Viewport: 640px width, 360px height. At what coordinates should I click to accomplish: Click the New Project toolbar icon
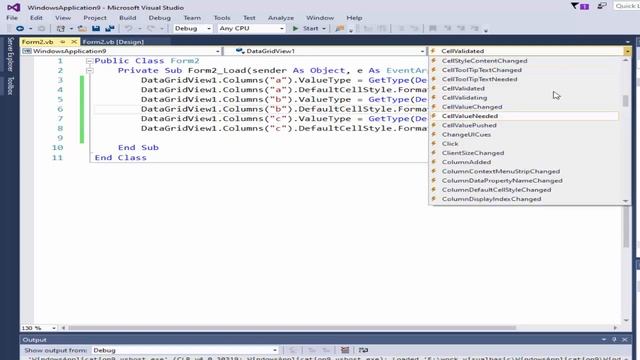[60, 29]
